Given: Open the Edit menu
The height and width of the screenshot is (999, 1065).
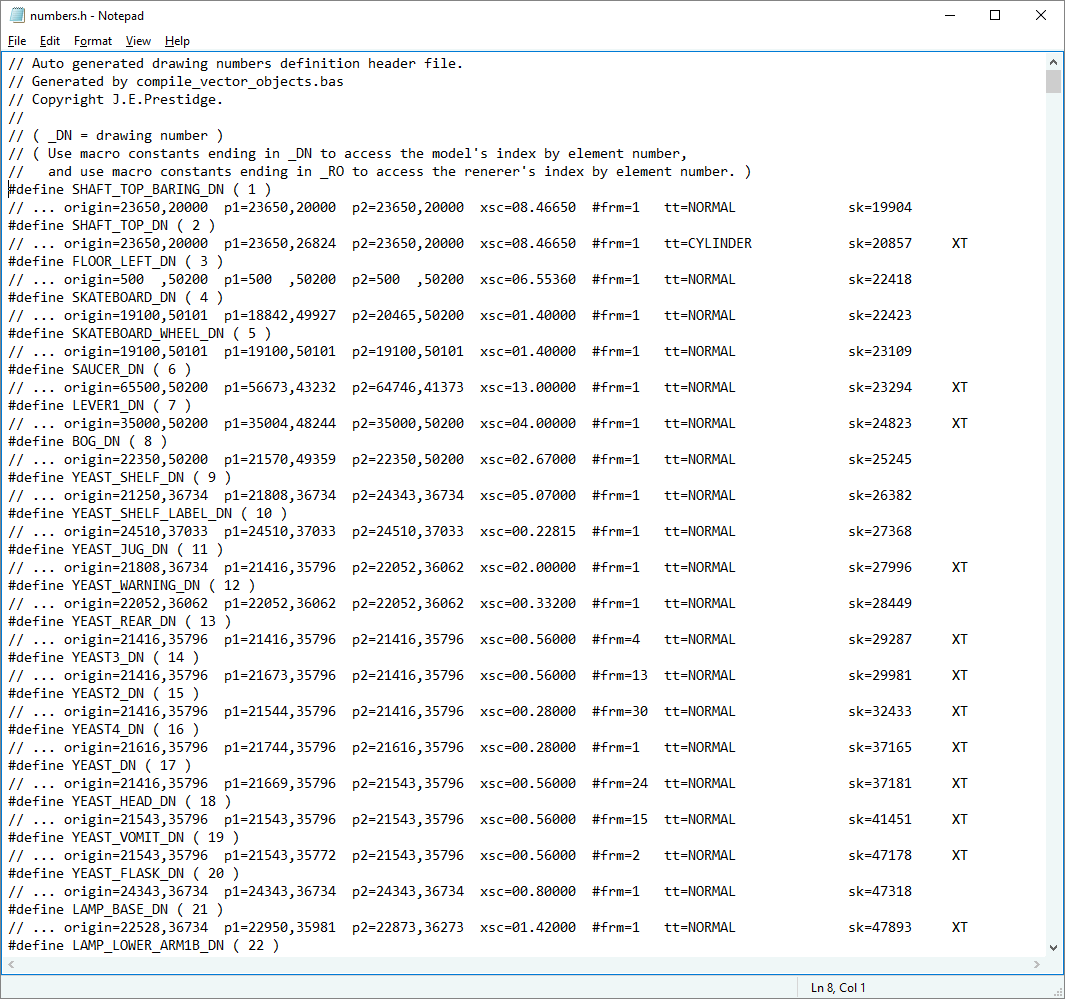Looking at the screenshot, I should click(x=50, y=41).
